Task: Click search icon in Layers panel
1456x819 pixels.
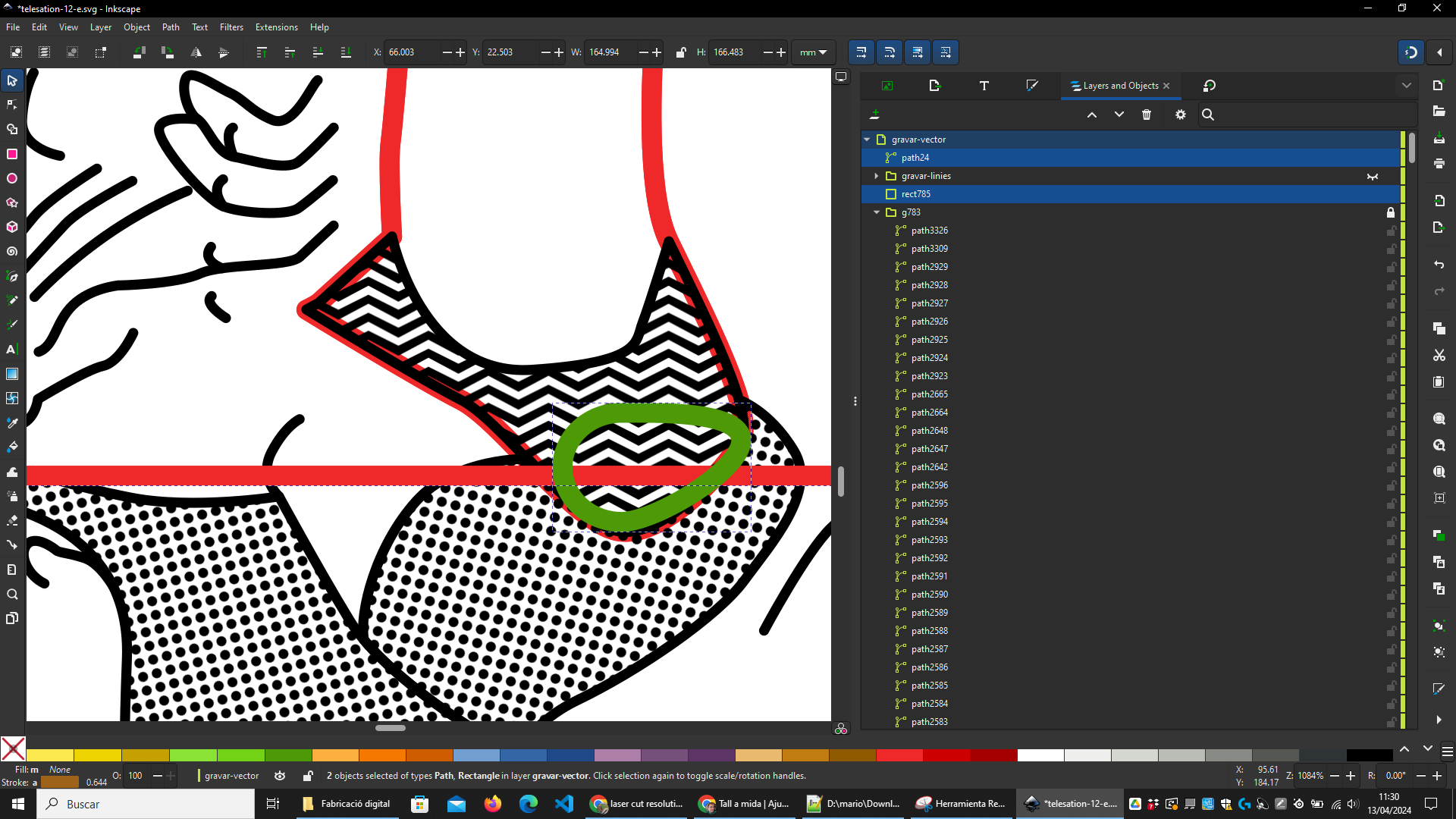Action: pos(1208,115)
